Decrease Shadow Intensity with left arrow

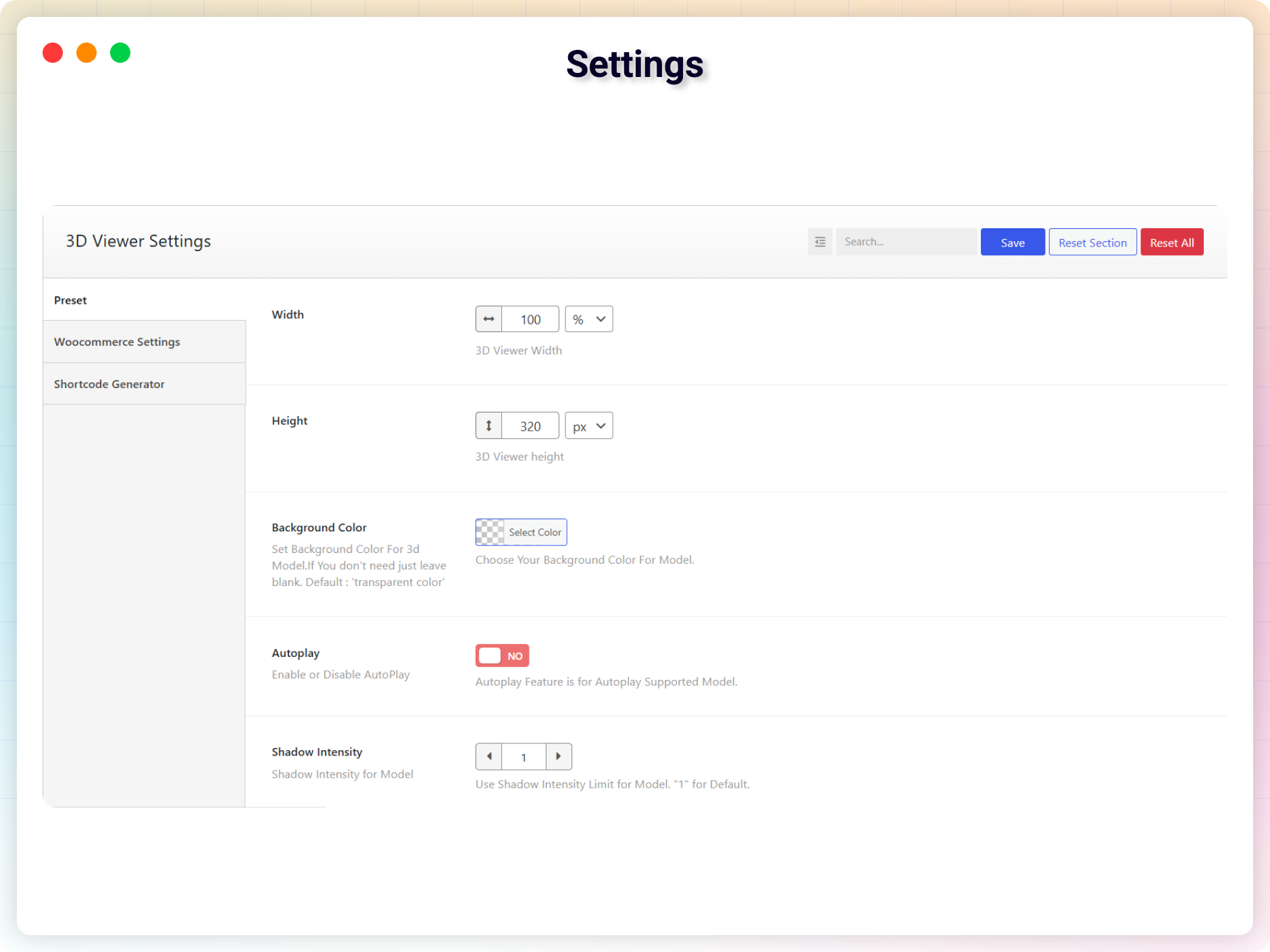point(488,756)
